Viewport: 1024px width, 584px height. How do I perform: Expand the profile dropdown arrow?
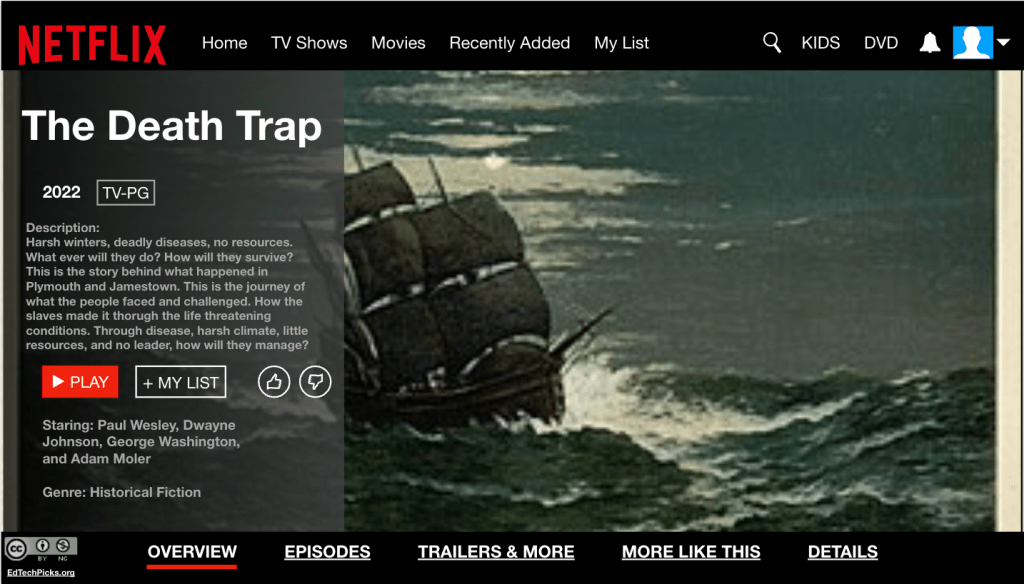pos(1004,42)
